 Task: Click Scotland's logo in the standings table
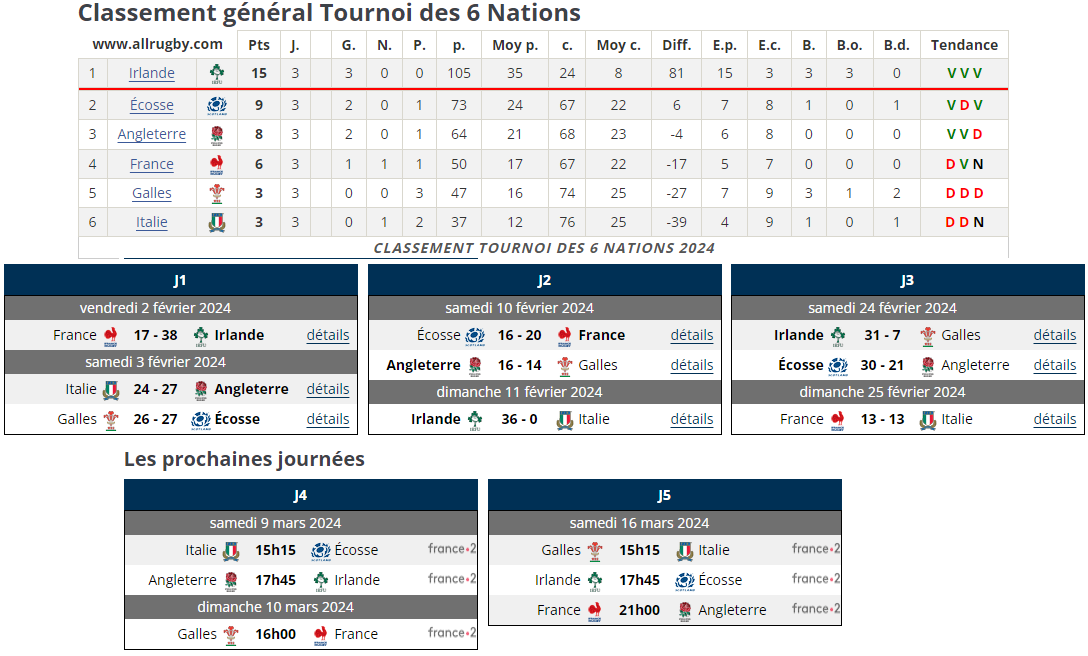click(x=217, y=105)
